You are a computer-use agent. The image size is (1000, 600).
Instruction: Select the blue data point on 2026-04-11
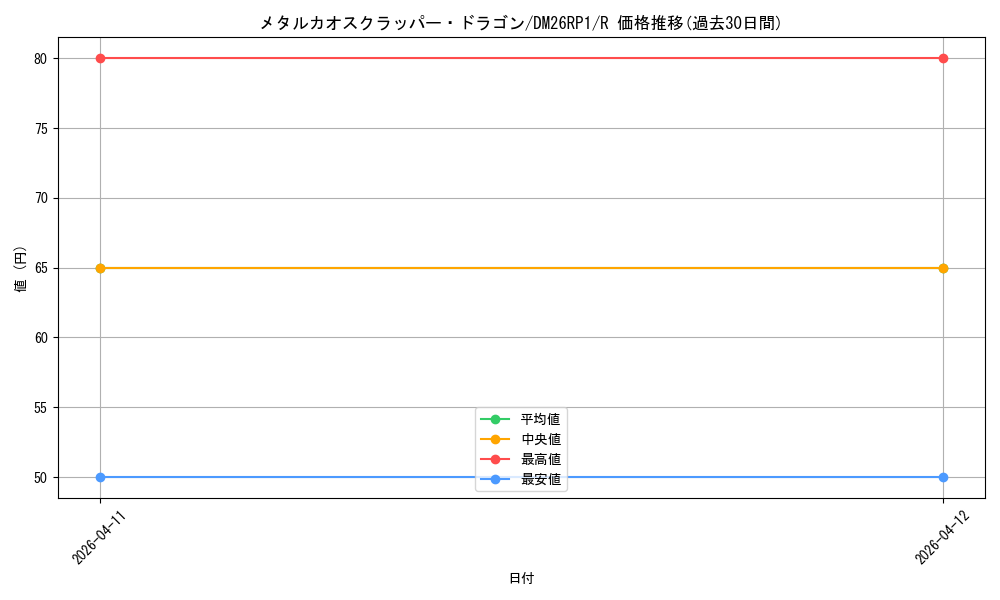pos(100,477)
